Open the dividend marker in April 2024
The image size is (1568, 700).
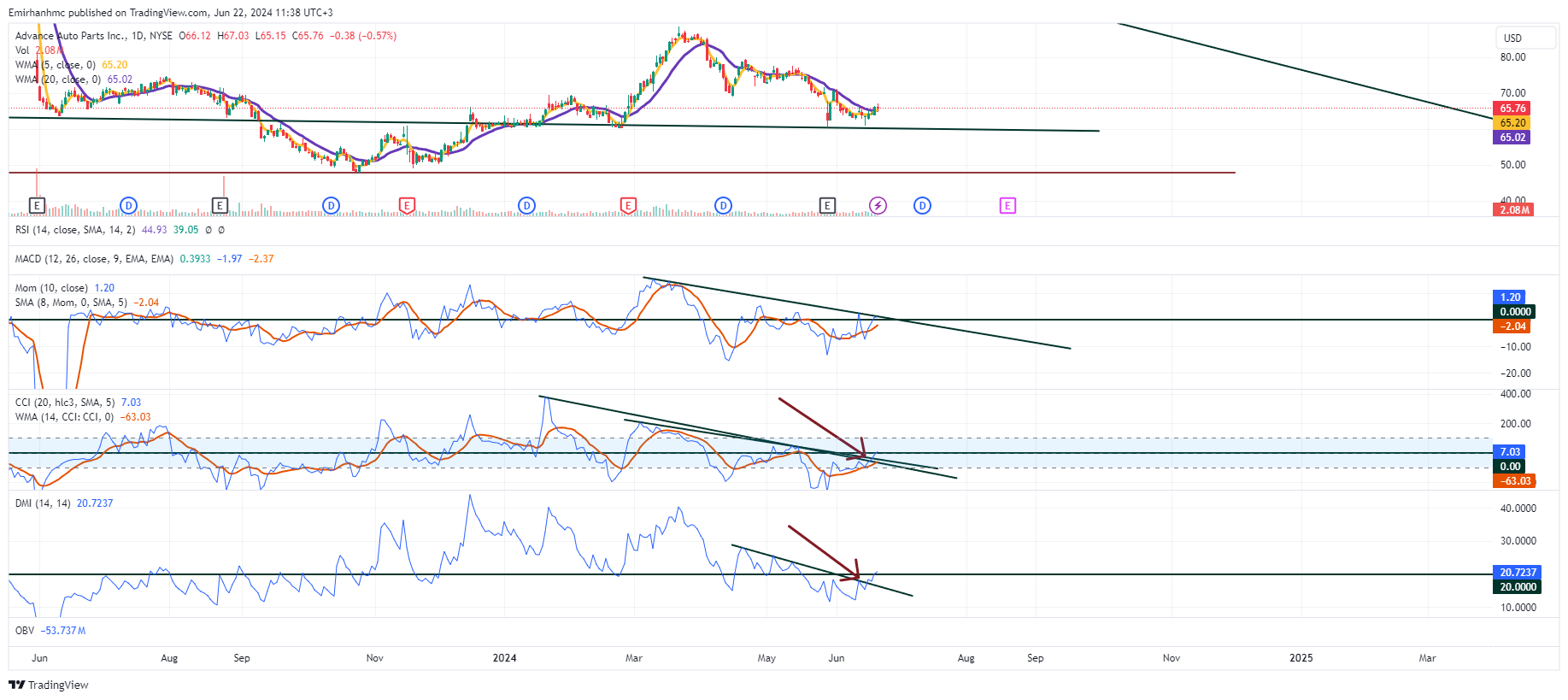[x=723, y=205]
